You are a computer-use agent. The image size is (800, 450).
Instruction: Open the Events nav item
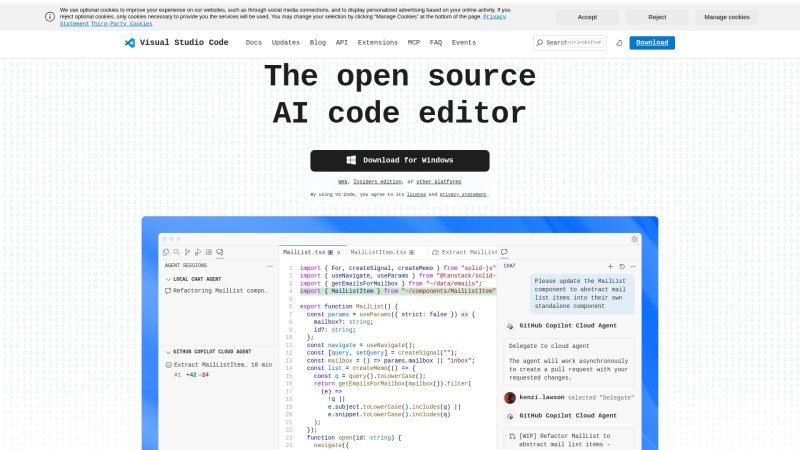point(464,43)
